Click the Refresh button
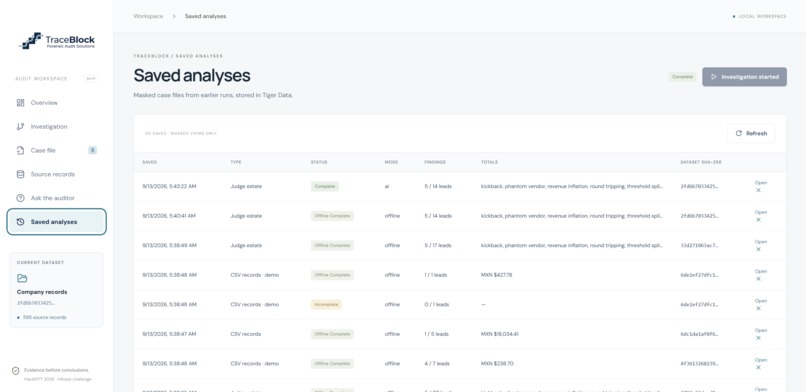The height and width of the screenshot is (392, 806). pos(751,133)
